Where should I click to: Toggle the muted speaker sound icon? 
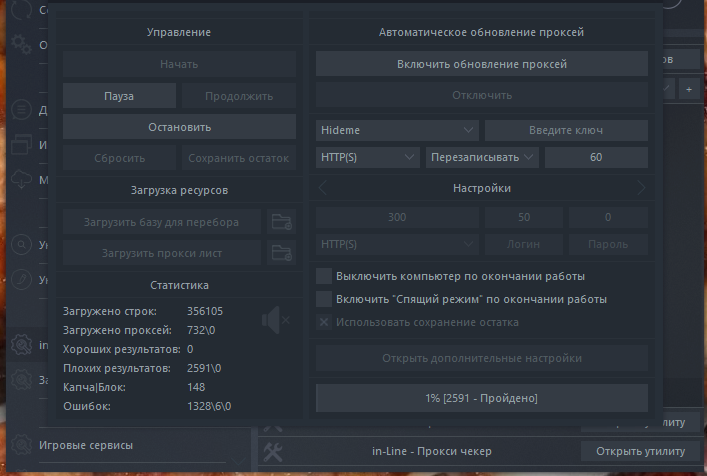275,320
